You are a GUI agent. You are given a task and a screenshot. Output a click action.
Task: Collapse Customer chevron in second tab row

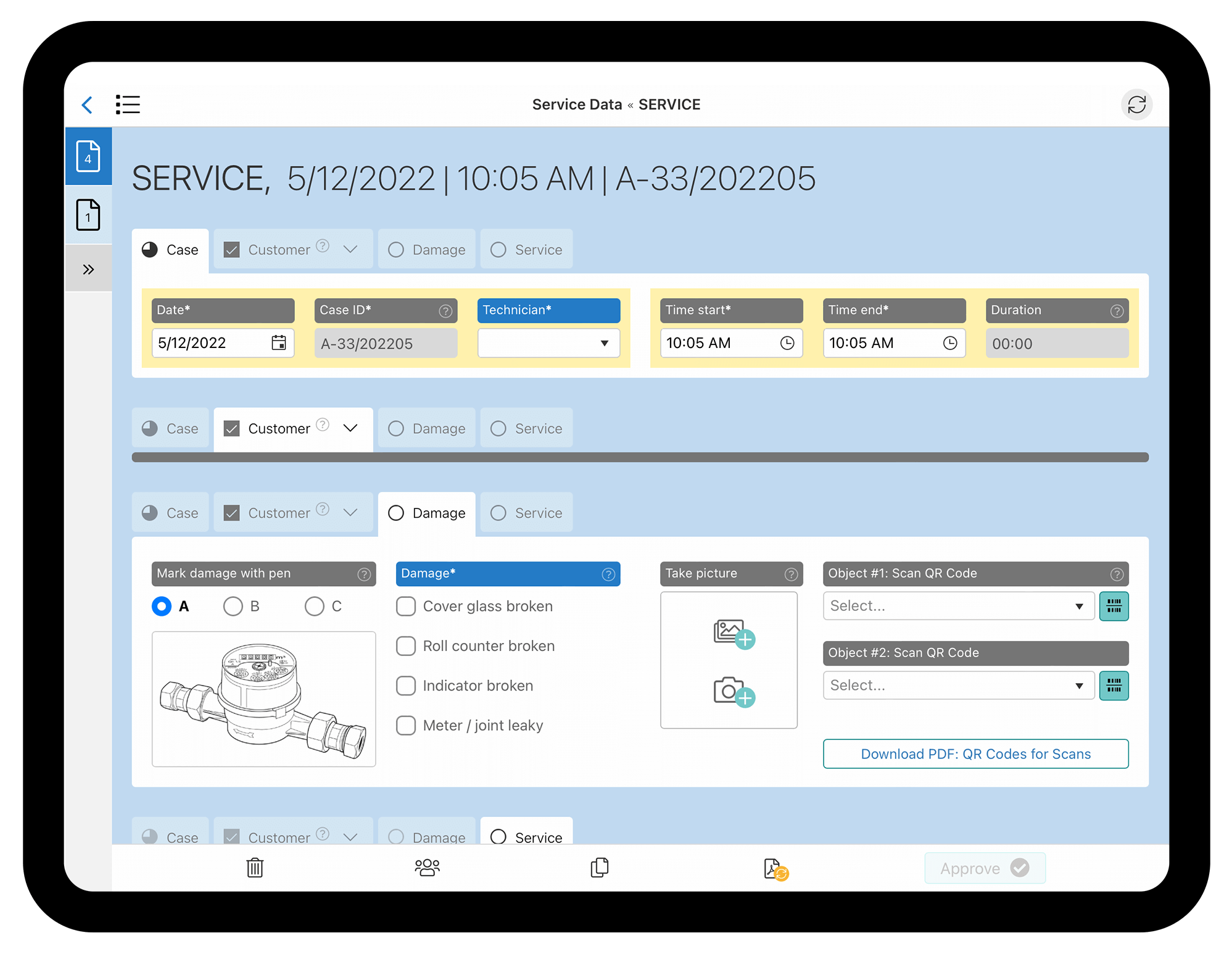tap(350, 428)
